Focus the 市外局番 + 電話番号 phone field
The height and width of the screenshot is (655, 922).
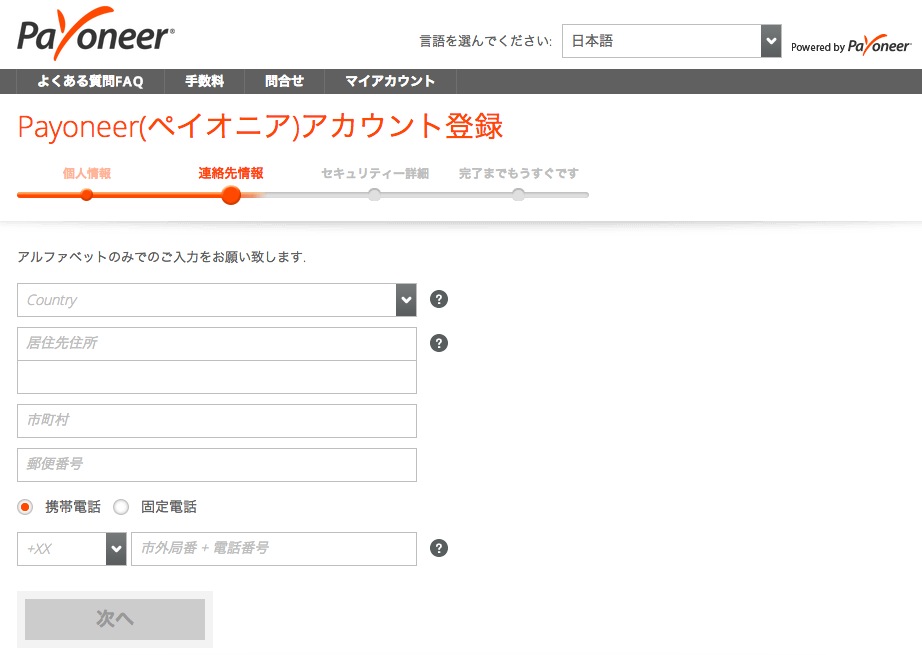[x=274, y=549]
